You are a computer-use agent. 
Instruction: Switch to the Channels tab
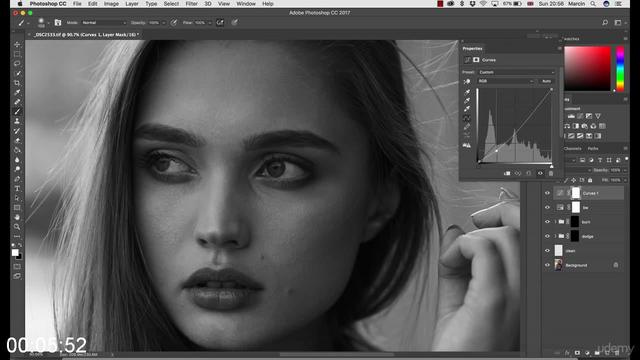(572, 149)
